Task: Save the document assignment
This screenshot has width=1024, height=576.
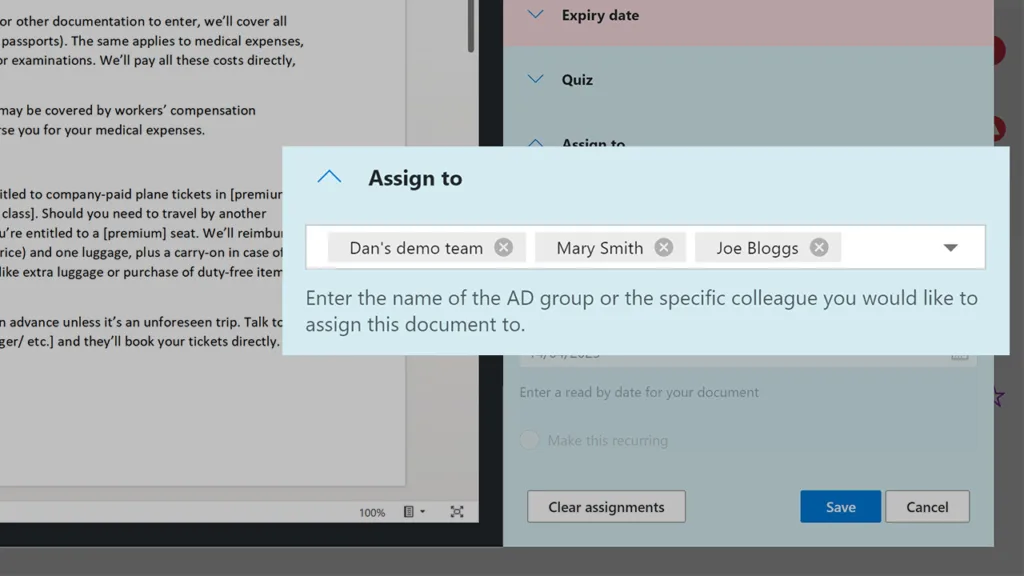Action: 840,507
